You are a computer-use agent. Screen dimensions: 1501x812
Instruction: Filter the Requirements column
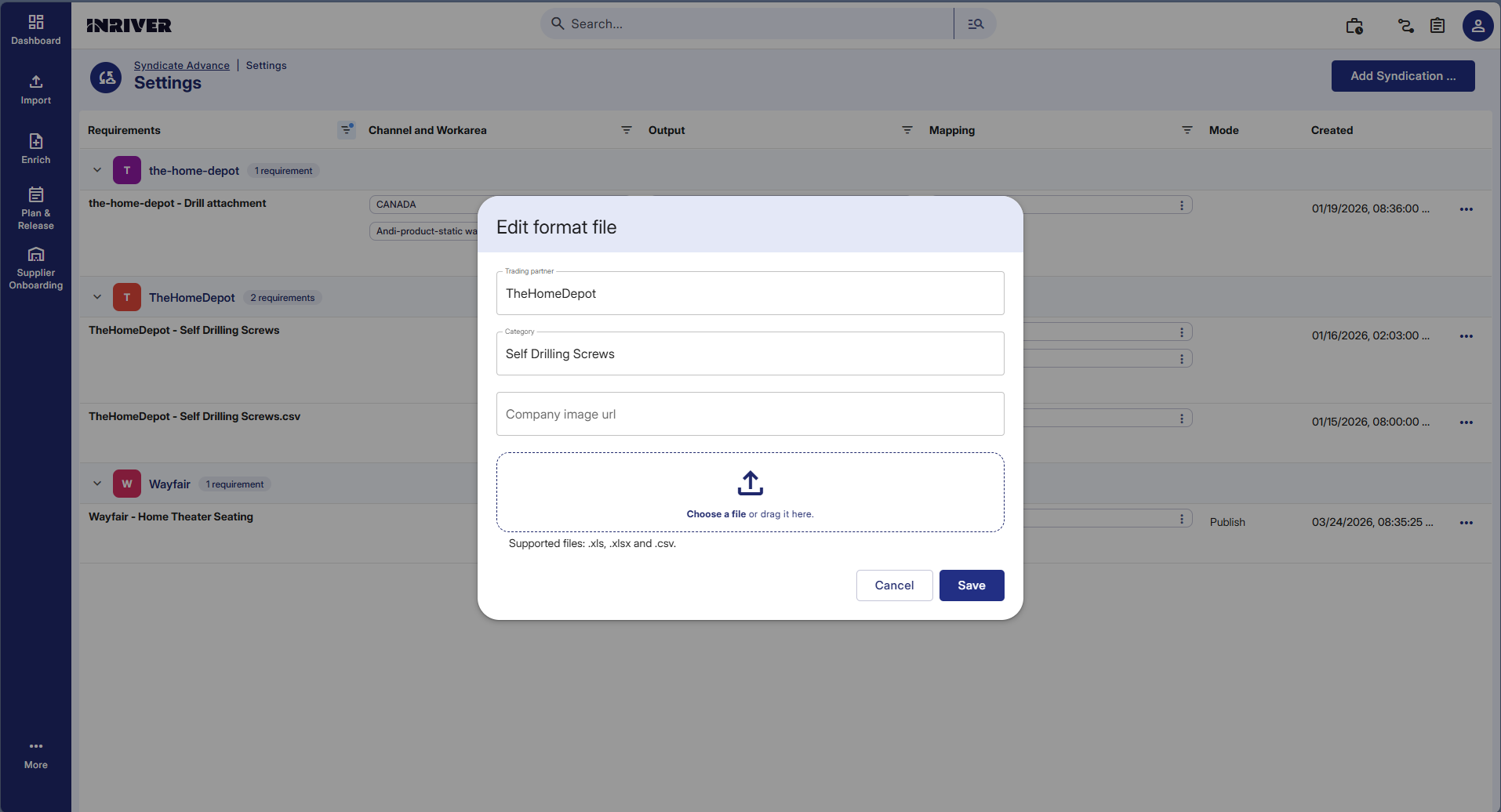click(346, 130)
